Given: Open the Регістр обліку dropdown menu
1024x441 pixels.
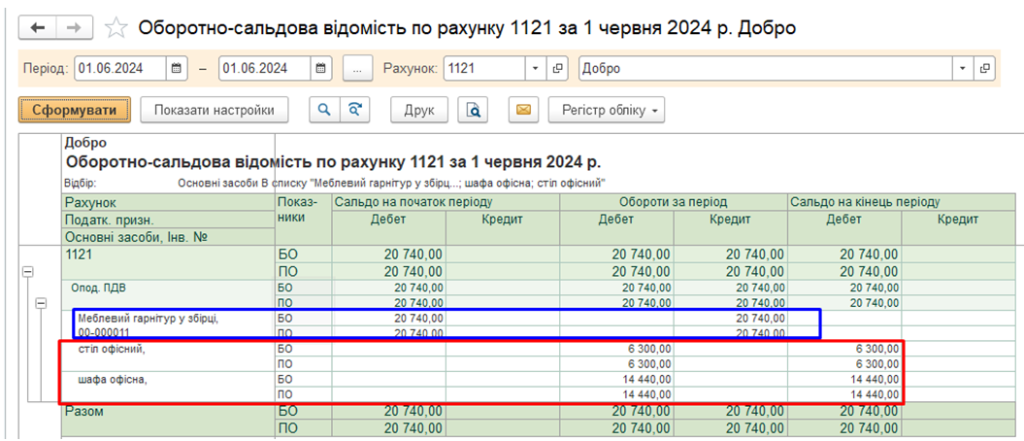Looking at the screenshot, I should 606,109.
